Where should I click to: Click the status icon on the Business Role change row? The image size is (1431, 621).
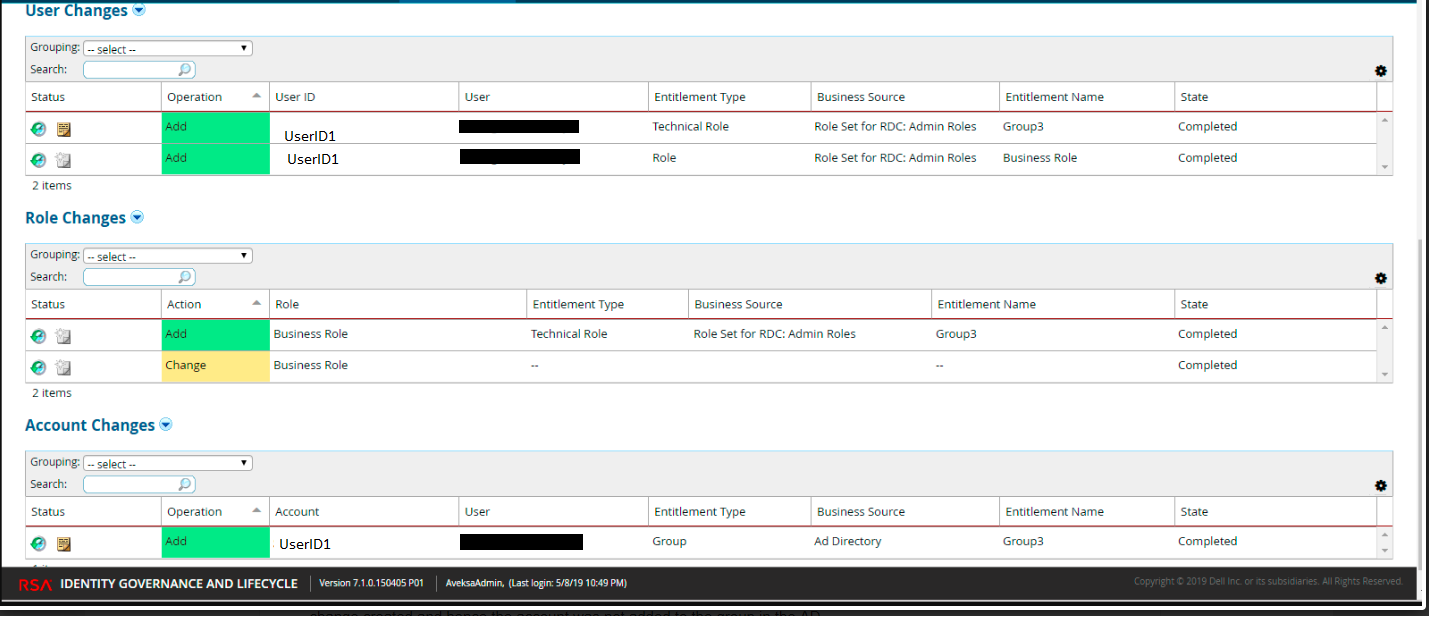(38, 366)
